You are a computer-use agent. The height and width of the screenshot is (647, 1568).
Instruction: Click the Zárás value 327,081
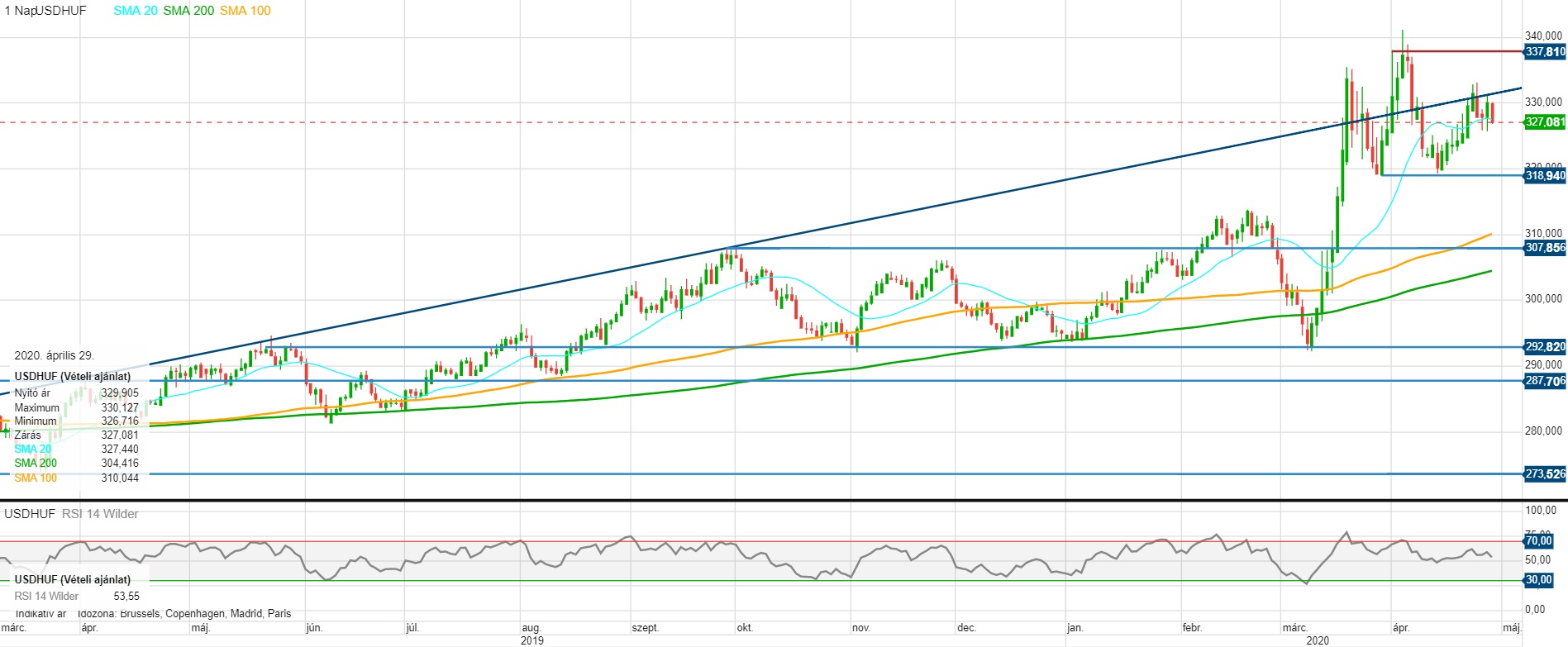click(x=120, y=435)
